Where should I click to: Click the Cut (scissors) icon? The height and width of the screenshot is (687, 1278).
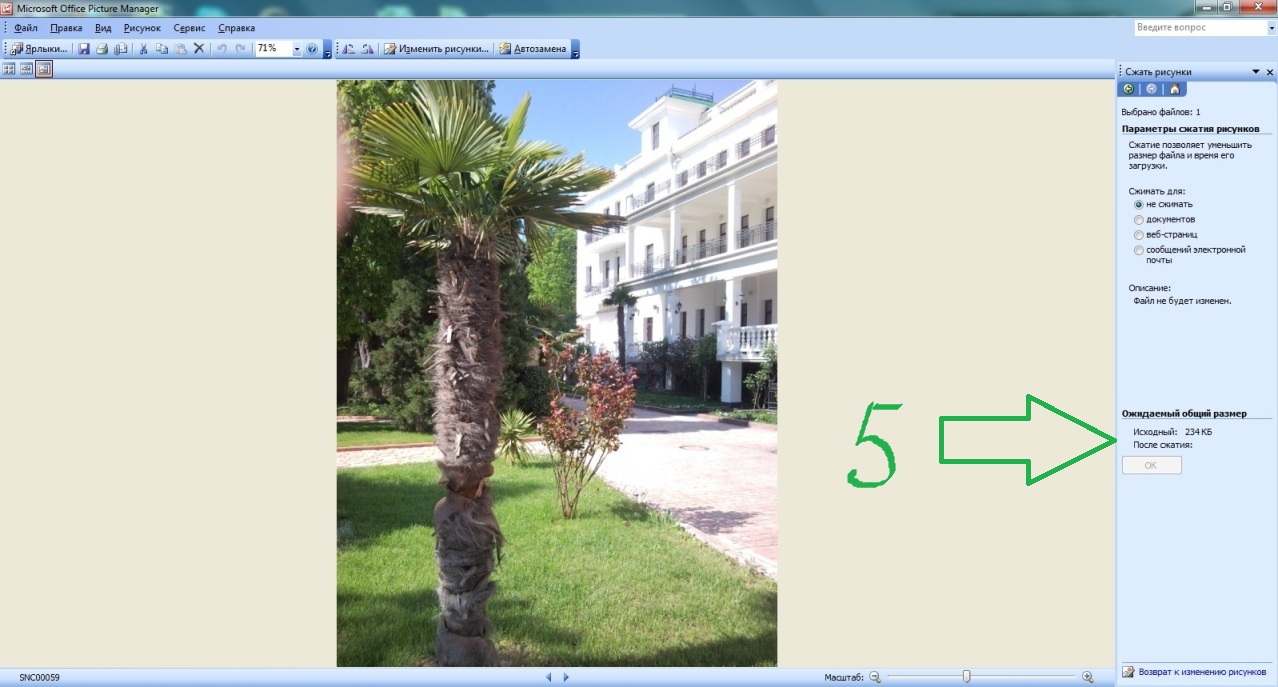tap(143, 48)
